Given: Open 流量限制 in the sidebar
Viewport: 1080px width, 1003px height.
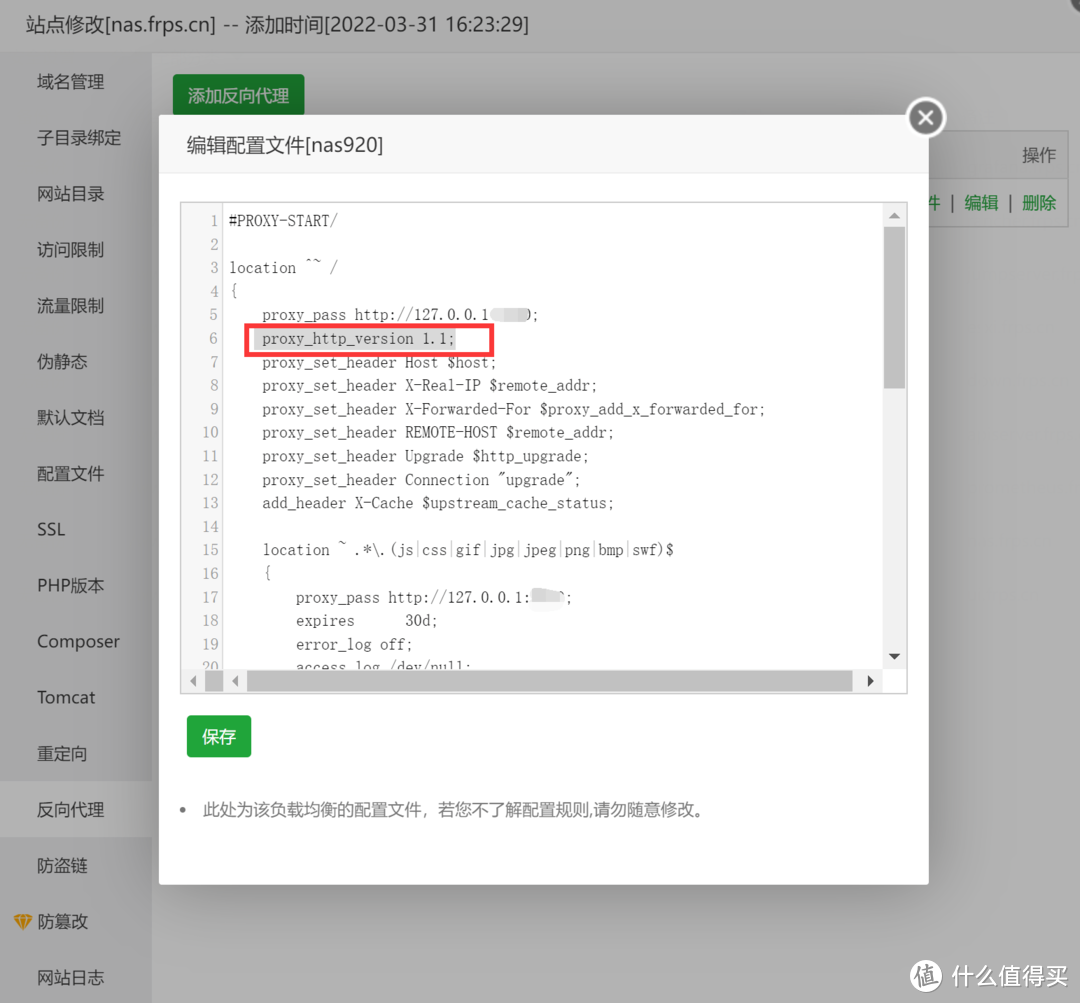Looking at the screenshot, I should (70, 305).
